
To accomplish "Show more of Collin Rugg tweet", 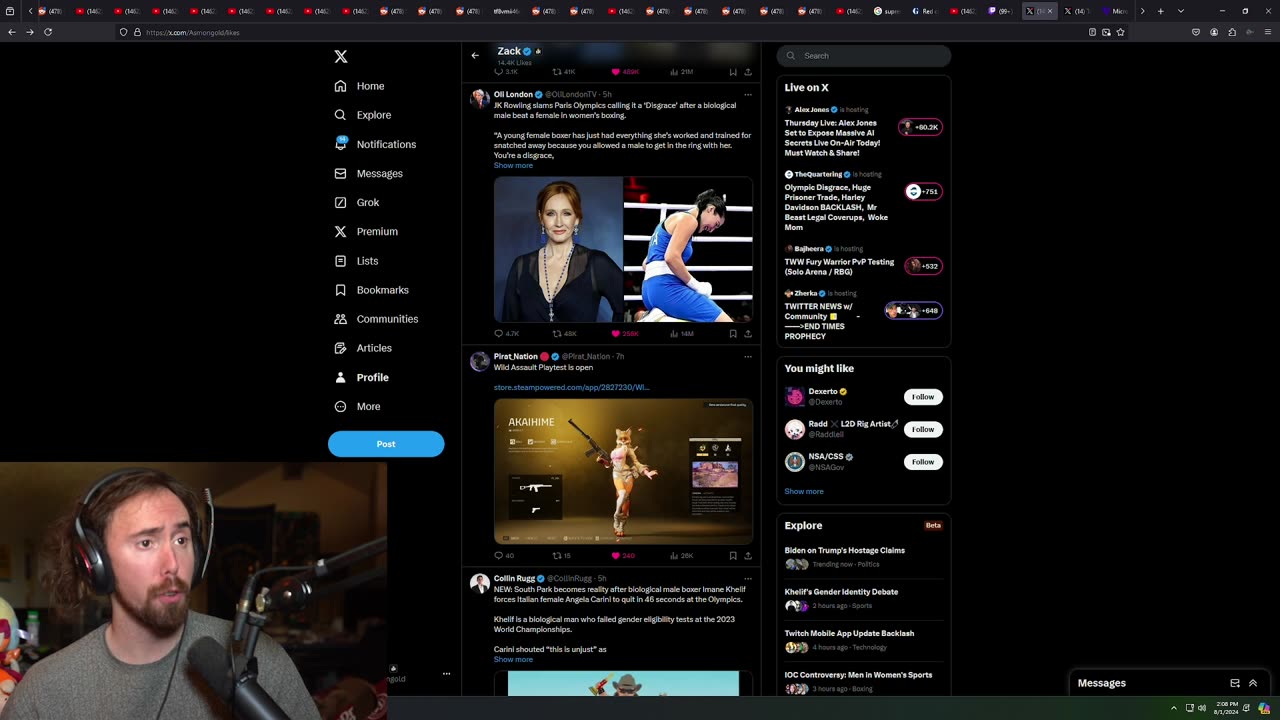I will (x=513, y=659).
